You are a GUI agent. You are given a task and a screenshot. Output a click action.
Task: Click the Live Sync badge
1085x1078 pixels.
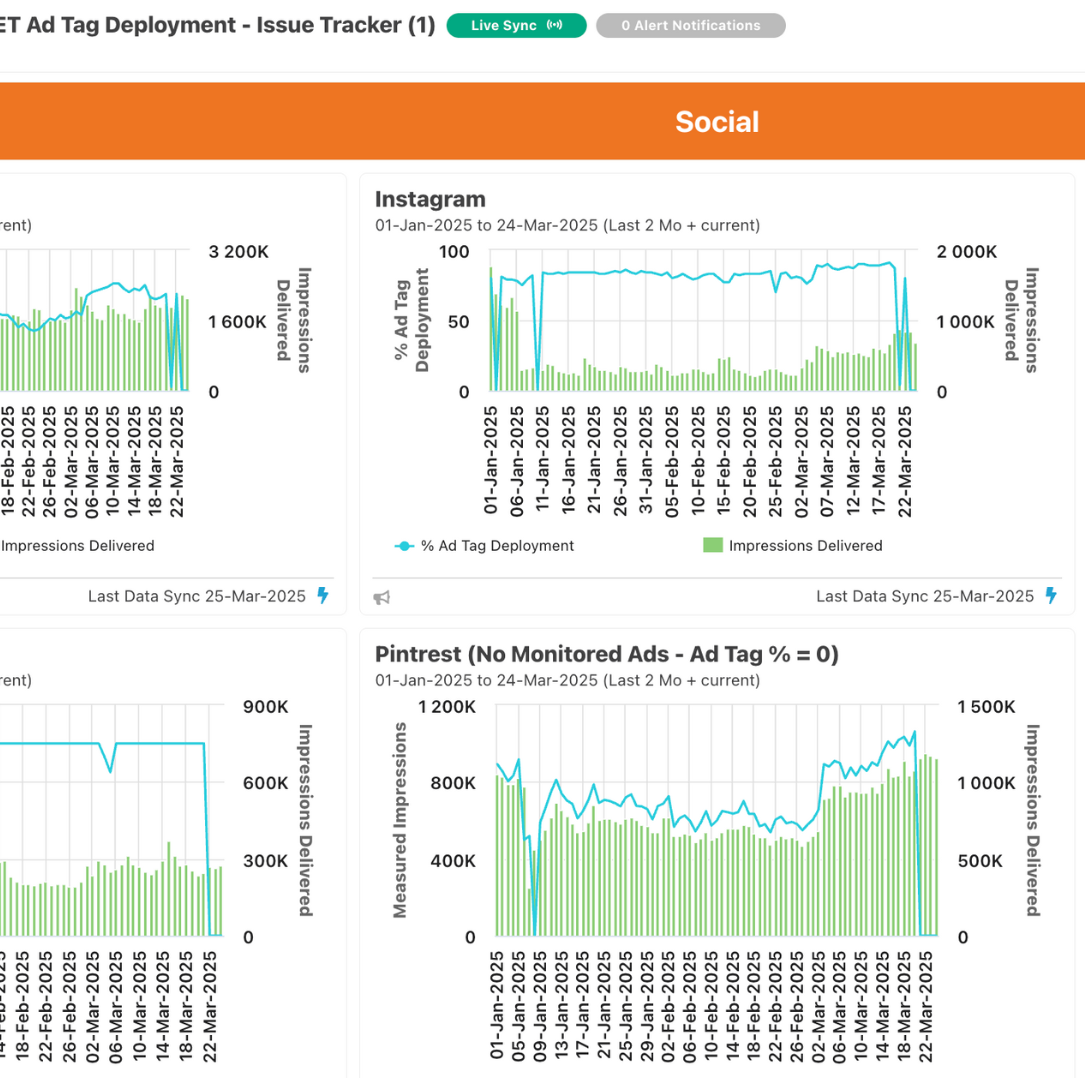(516, 26)
